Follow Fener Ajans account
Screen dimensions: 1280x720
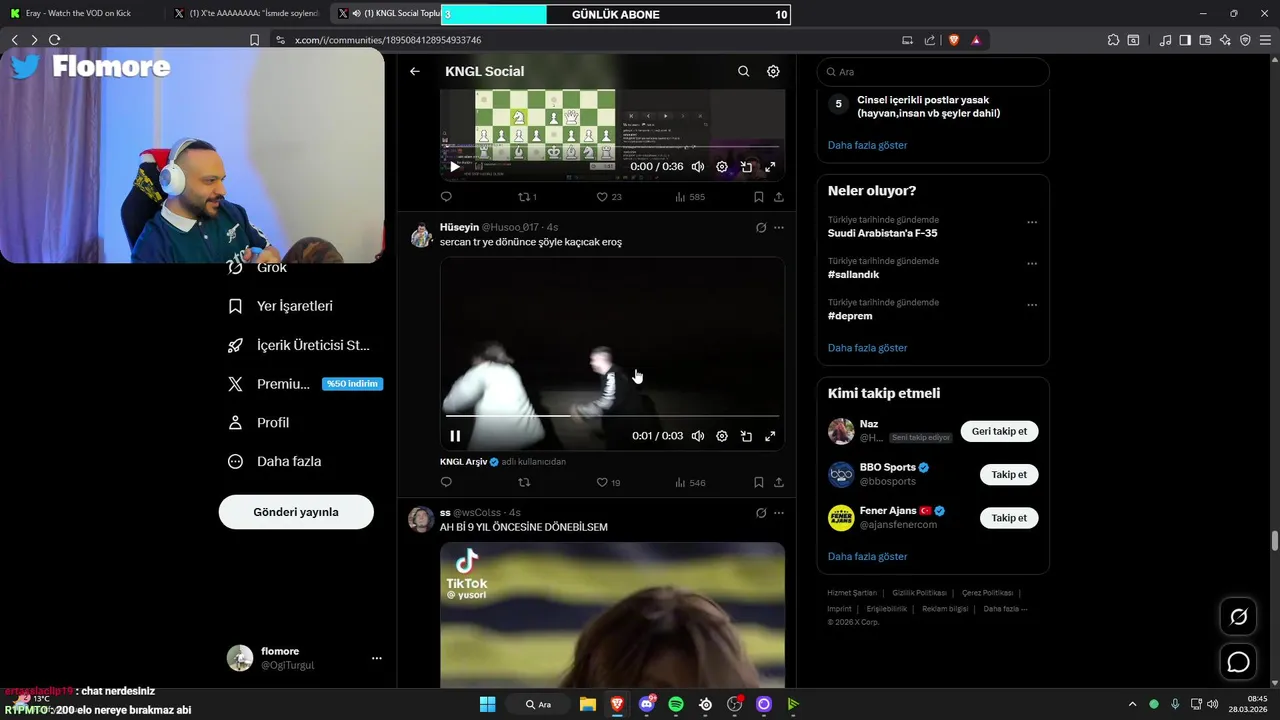pos(1009,518)
